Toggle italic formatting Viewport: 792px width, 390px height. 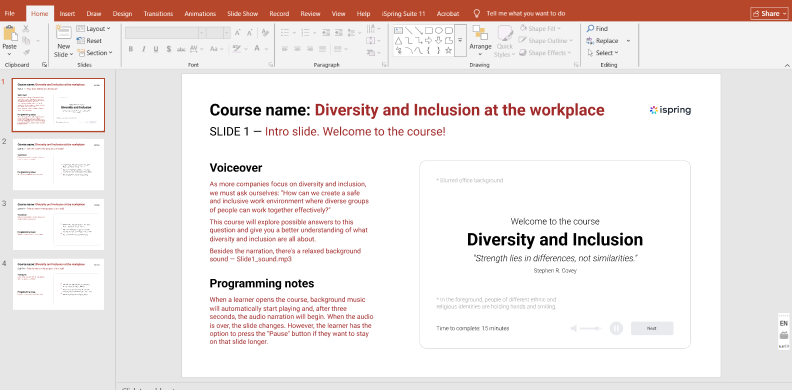(143, 49)
